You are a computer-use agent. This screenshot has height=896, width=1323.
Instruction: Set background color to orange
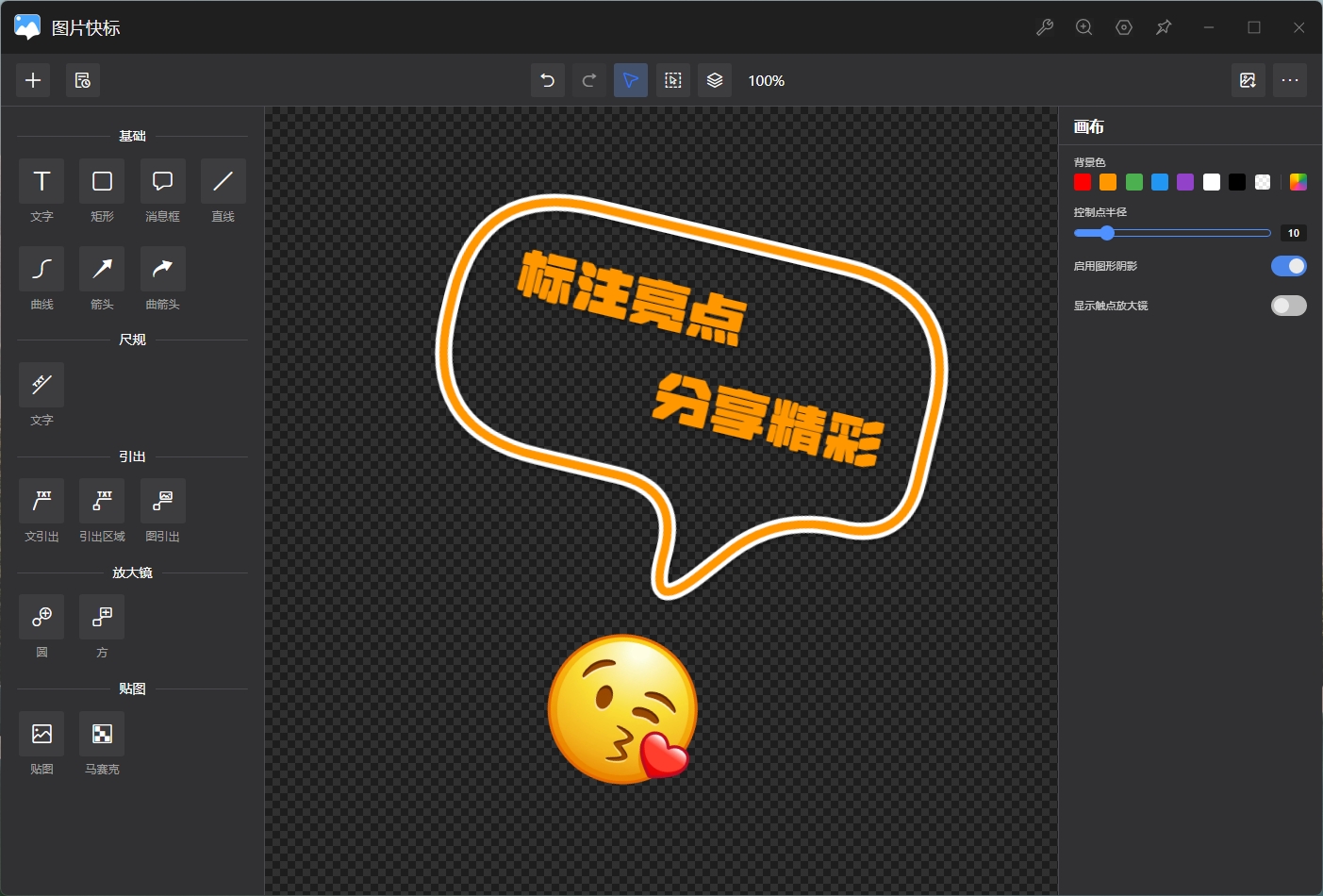point(1108,182)
